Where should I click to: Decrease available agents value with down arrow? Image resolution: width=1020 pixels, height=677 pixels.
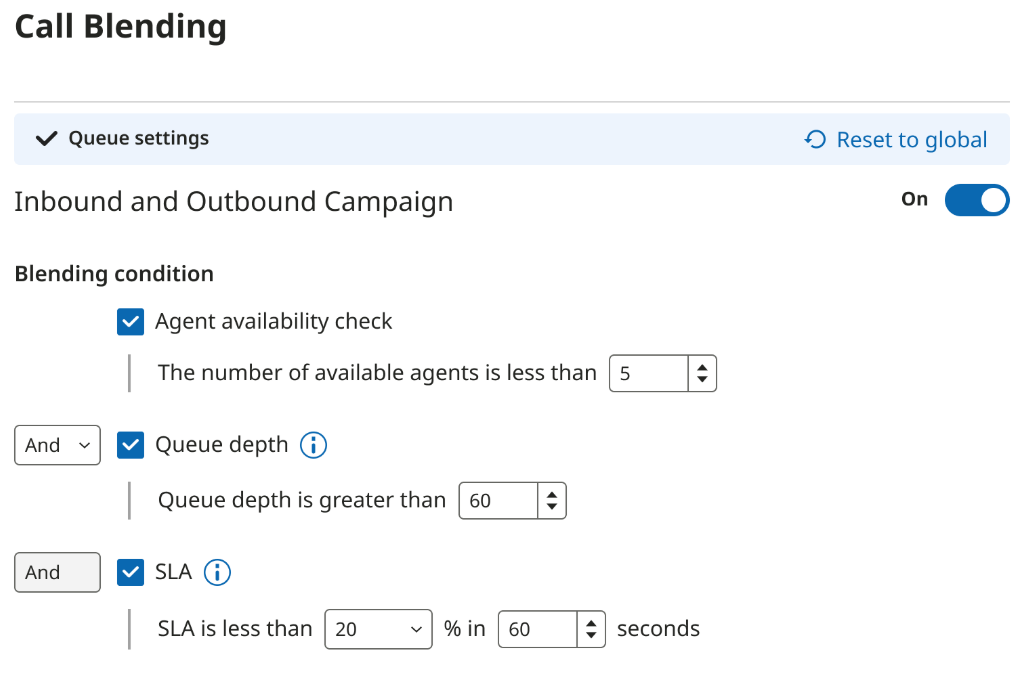pos(702,379)
